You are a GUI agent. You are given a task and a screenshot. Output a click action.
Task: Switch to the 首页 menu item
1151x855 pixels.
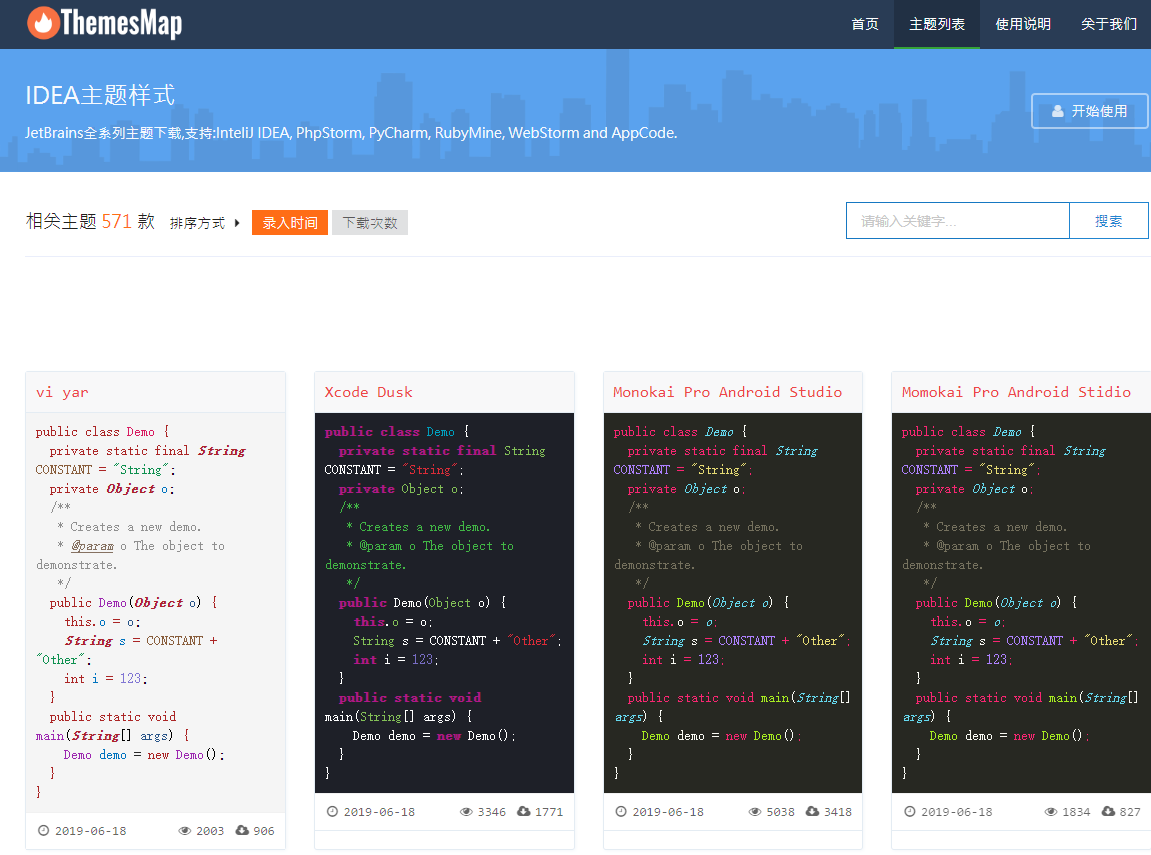(864, 24)
